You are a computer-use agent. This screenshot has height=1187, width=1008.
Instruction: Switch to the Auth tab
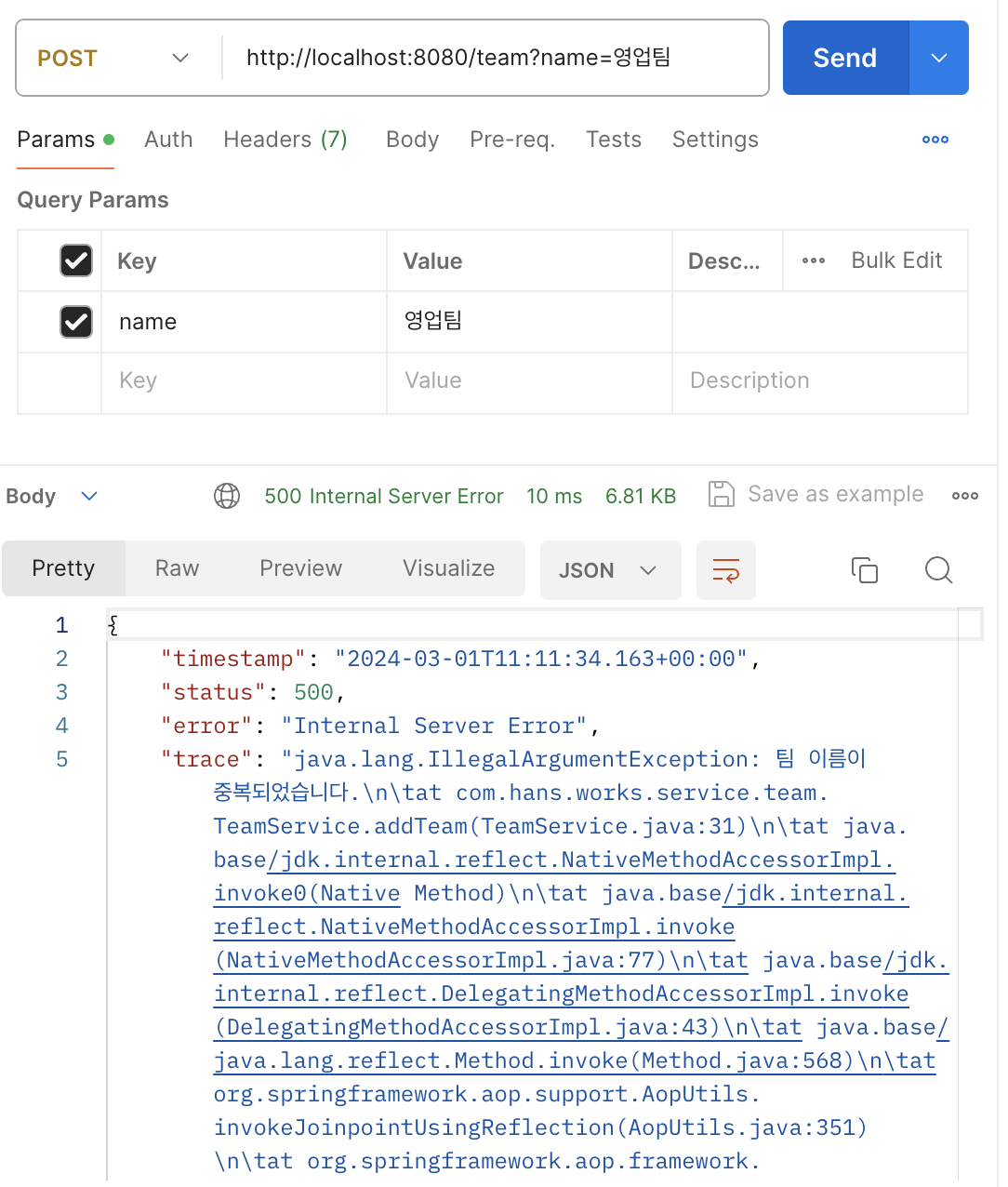click(x=168, y=140)
